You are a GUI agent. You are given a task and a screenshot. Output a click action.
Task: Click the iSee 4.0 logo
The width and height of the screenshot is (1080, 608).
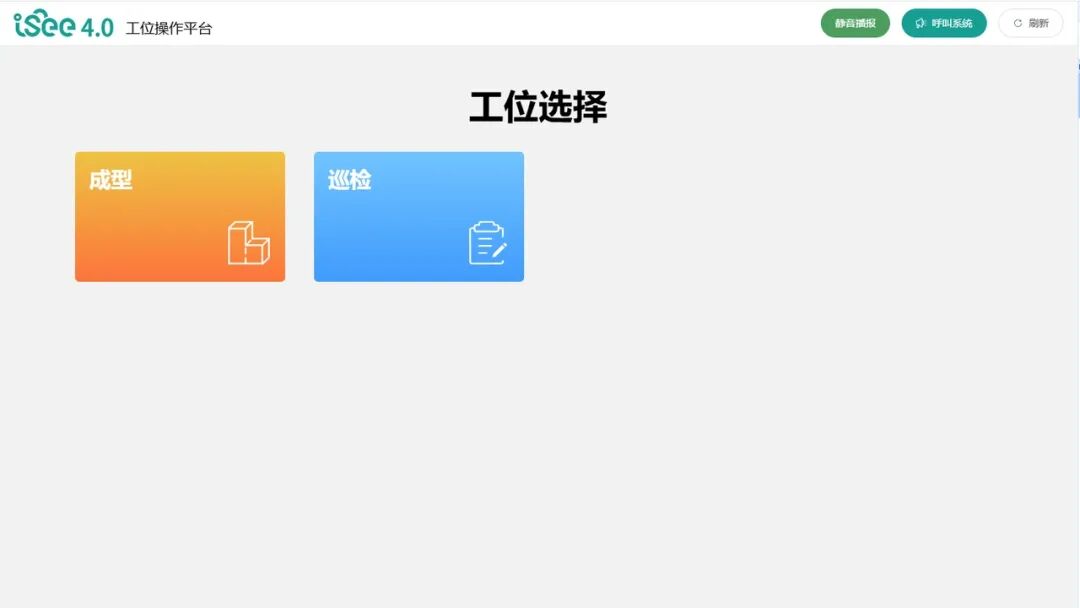63,24
